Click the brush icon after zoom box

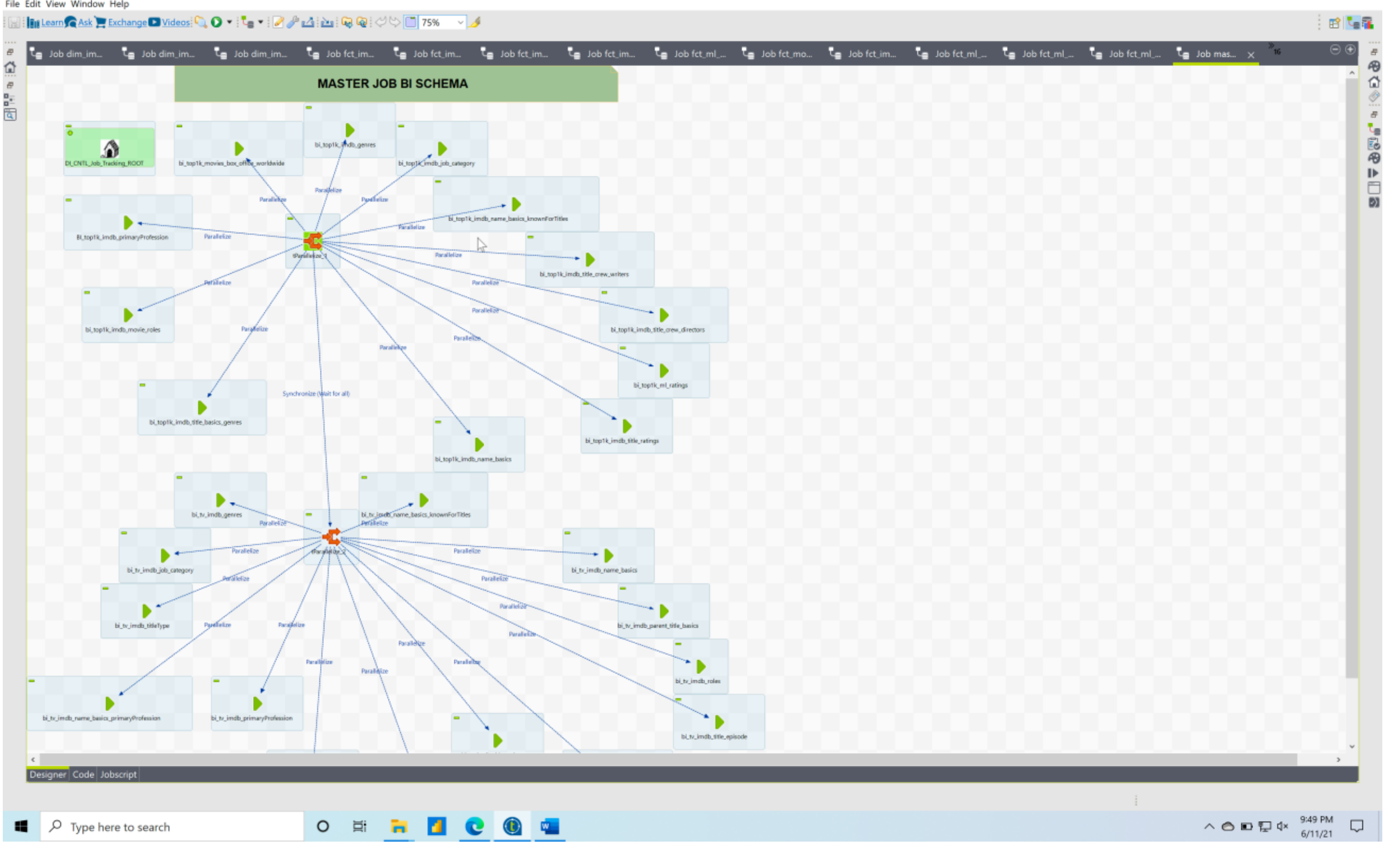[475, 22]
